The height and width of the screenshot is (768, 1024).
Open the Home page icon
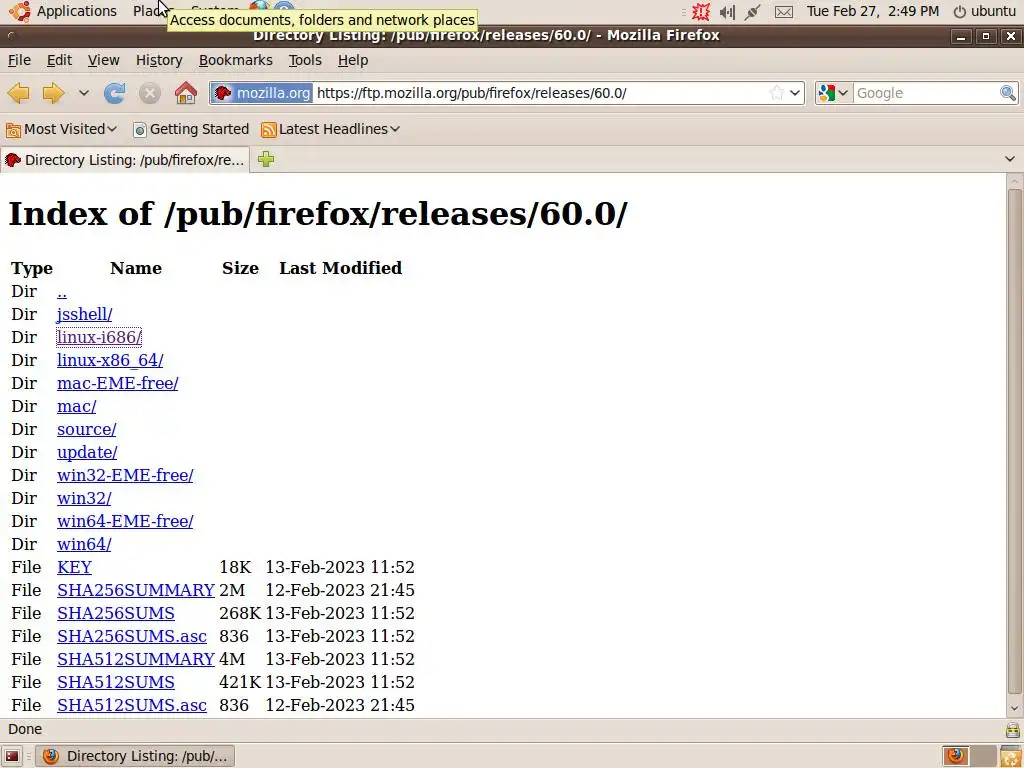[x=186, y=93]
